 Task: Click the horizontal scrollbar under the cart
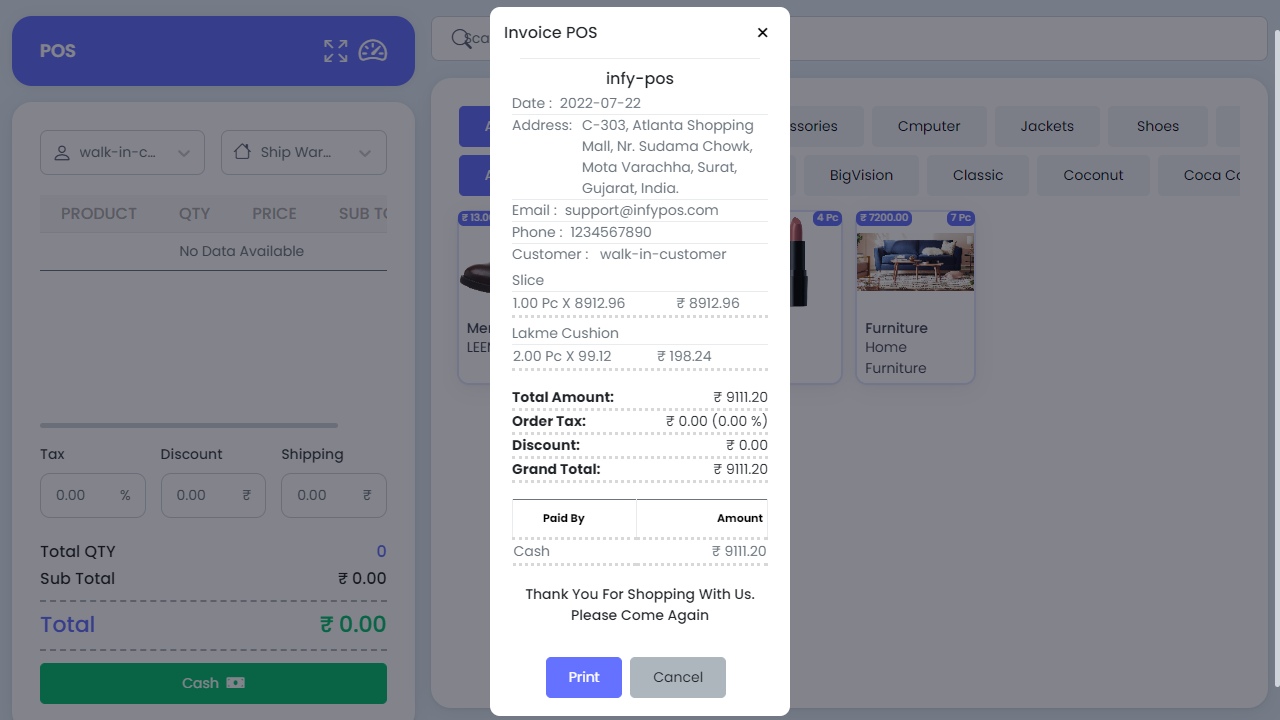pos(189,425)
